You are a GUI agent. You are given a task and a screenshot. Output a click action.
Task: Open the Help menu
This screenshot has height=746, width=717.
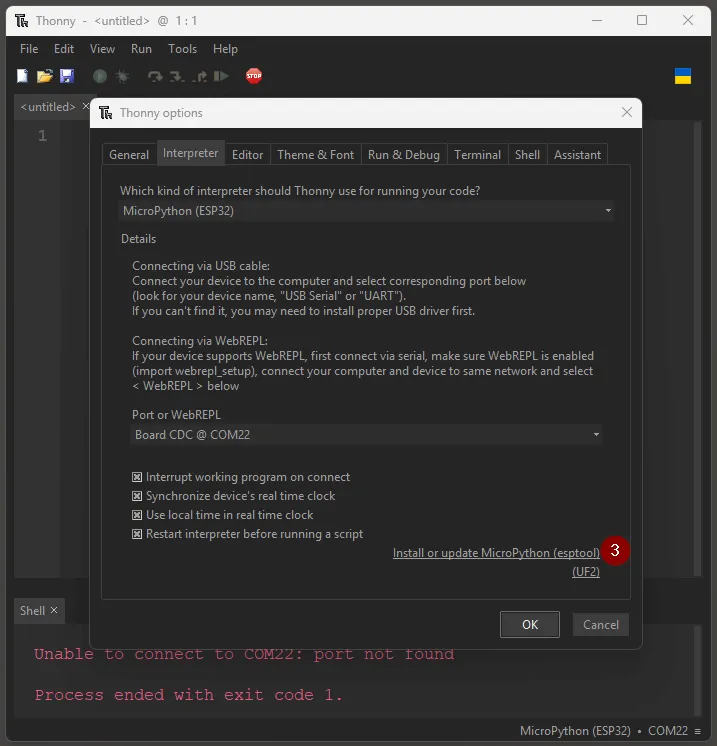pyautogui.click(x=225, y=49)
